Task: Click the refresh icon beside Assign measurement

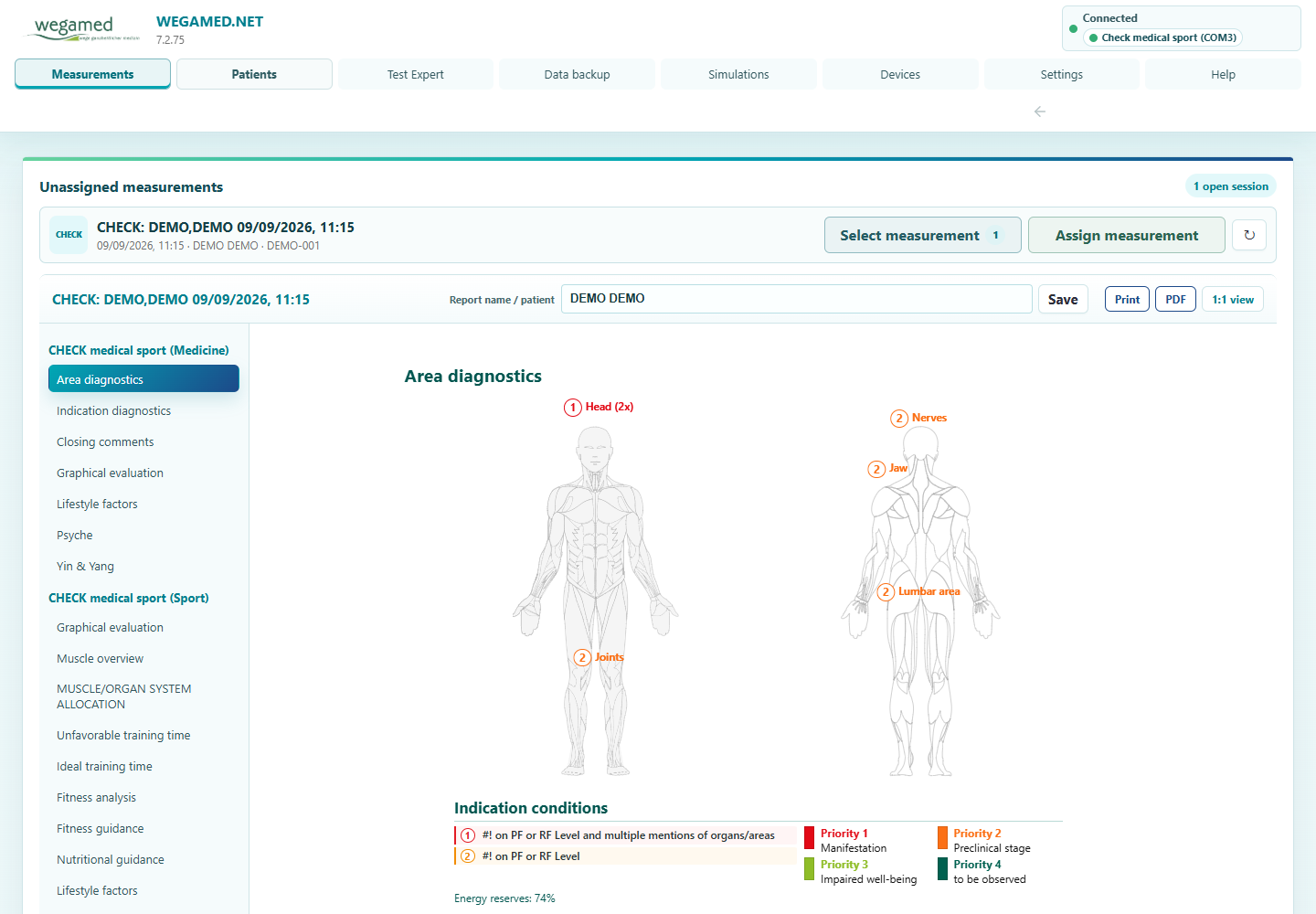Action: 1249,235
